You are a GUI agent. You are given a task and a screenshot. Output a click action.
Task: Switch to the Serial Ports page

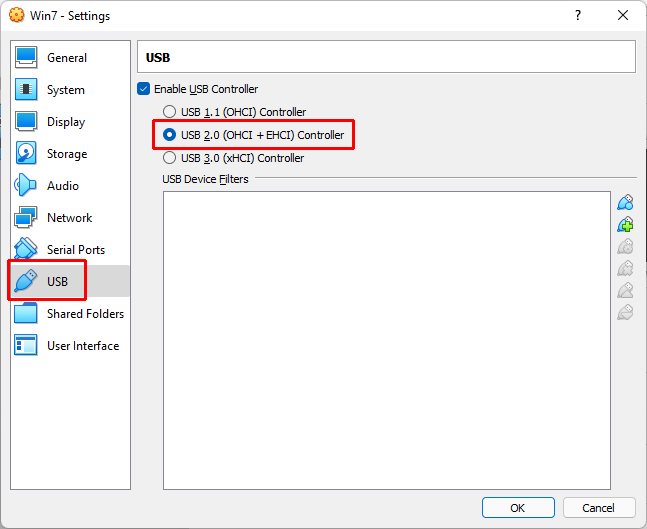[75, 250]
